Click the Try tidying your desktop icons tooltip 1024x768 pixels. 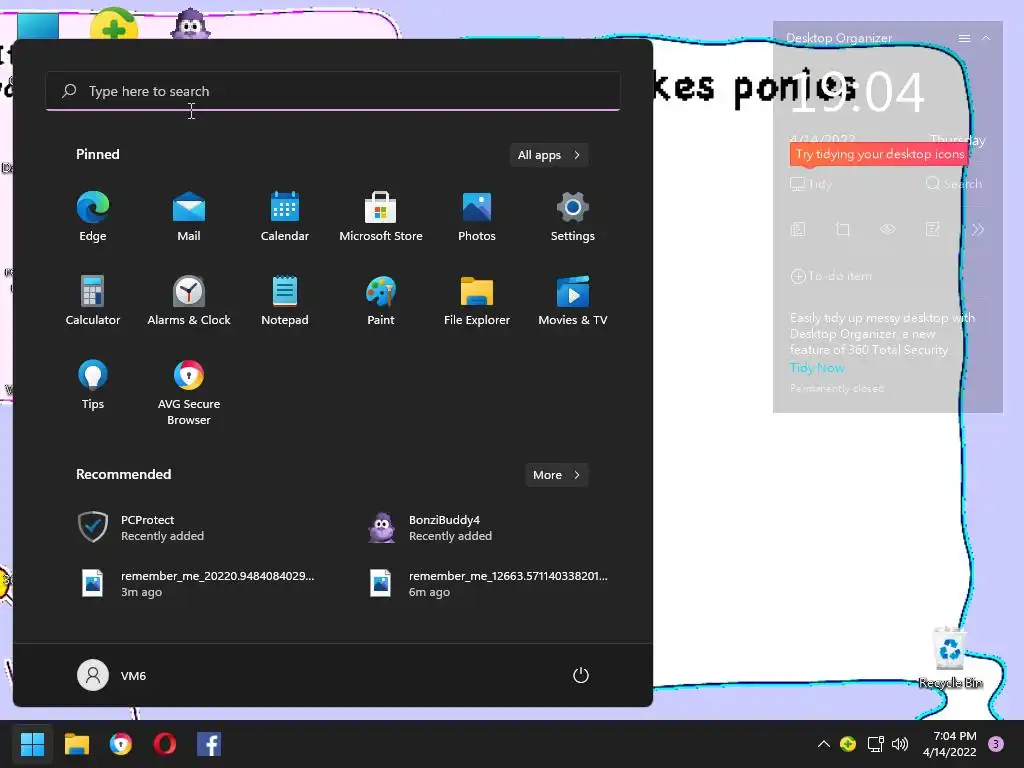[879, 155]
